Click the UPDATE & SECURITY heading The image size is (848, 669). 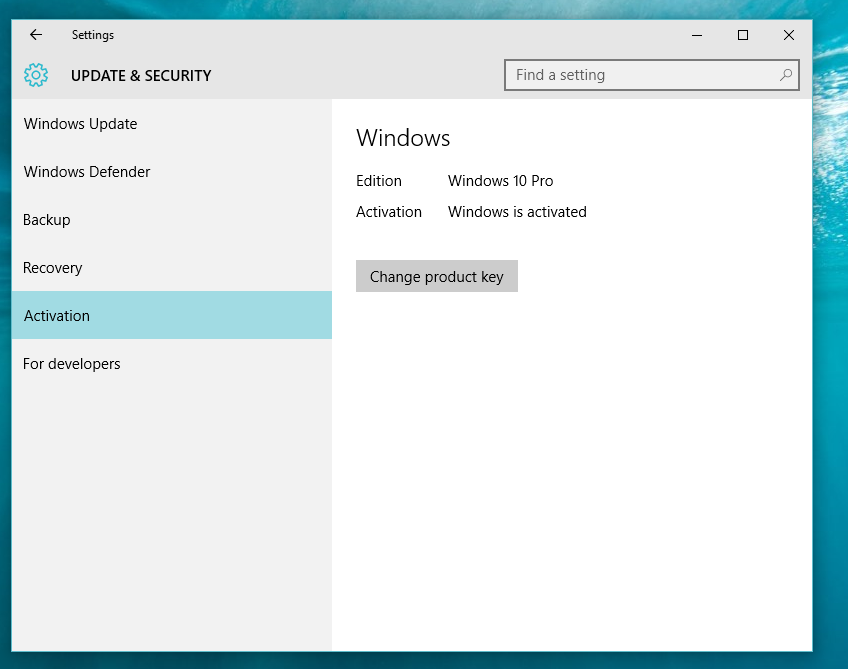pyautogui.click(x=141, y=75)
